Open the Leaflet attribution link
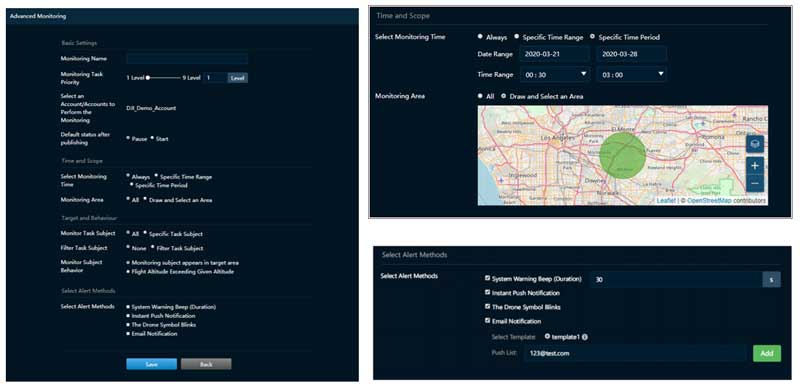 (666, 201)
